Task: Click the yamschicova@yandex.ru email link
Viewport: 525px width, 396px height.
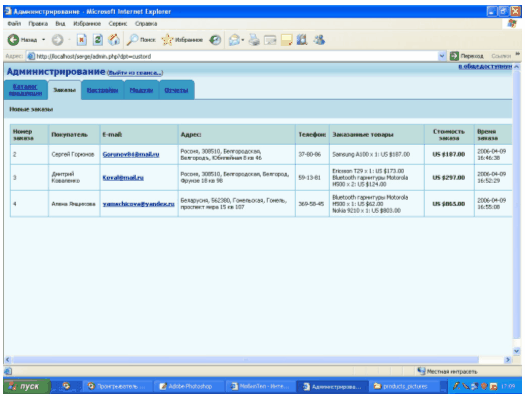Action: click(x=139, y=204)
